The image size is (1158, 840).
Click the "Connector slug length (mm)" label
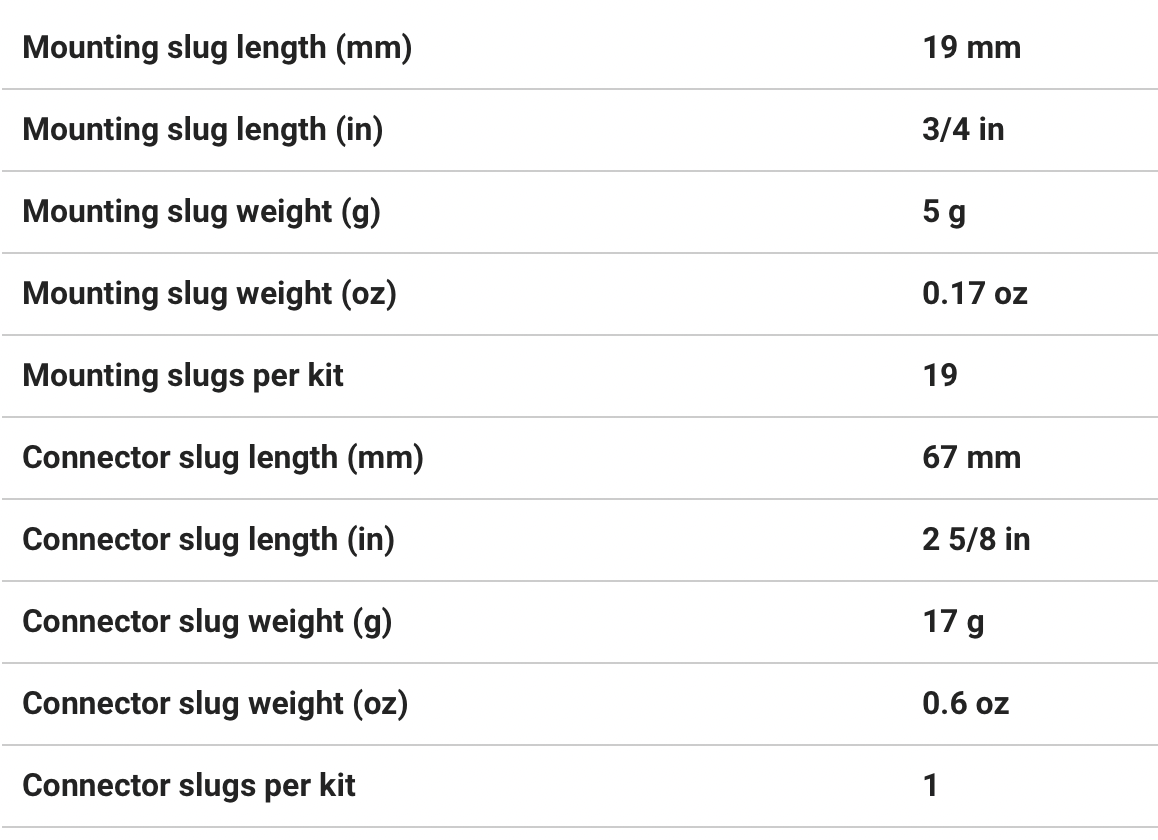(223, 458)
